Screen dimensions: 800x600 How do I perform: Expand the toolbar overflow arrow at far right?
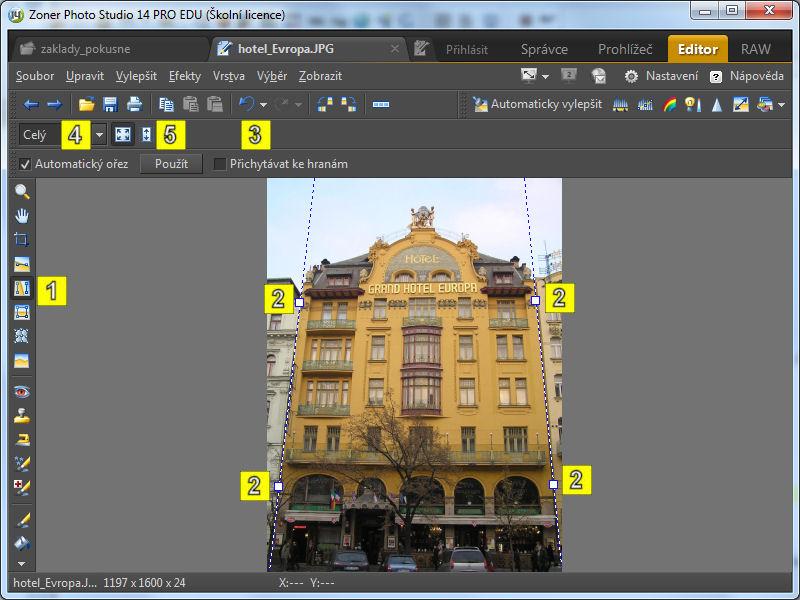782,105
